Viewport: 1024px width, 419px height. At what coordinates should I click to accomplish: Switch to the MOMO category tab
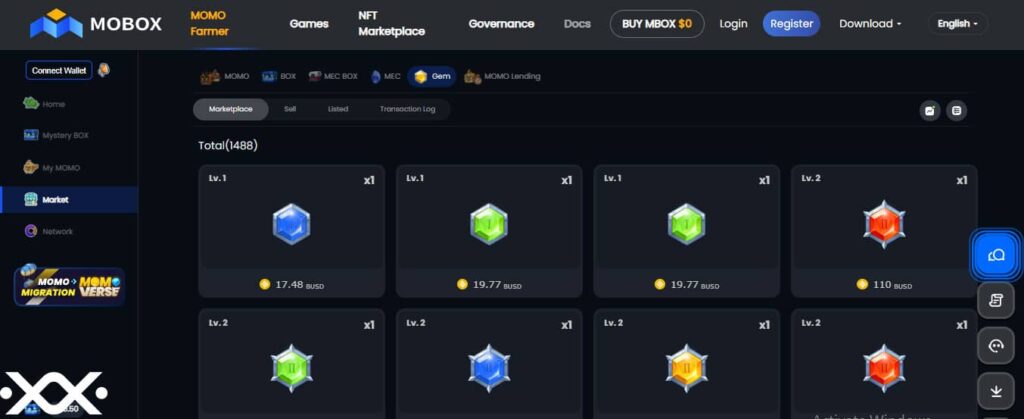click(x=225, y=76)
